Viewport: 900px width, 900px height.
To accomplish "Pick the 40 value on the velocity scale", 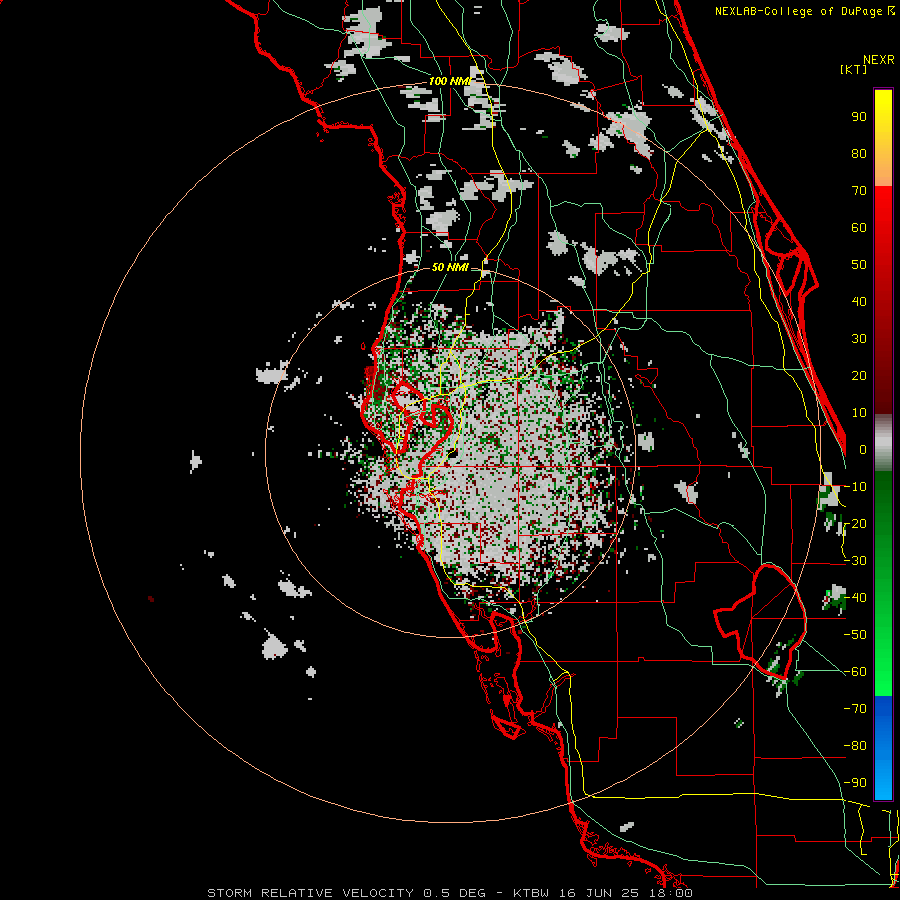I will (859, 302).
